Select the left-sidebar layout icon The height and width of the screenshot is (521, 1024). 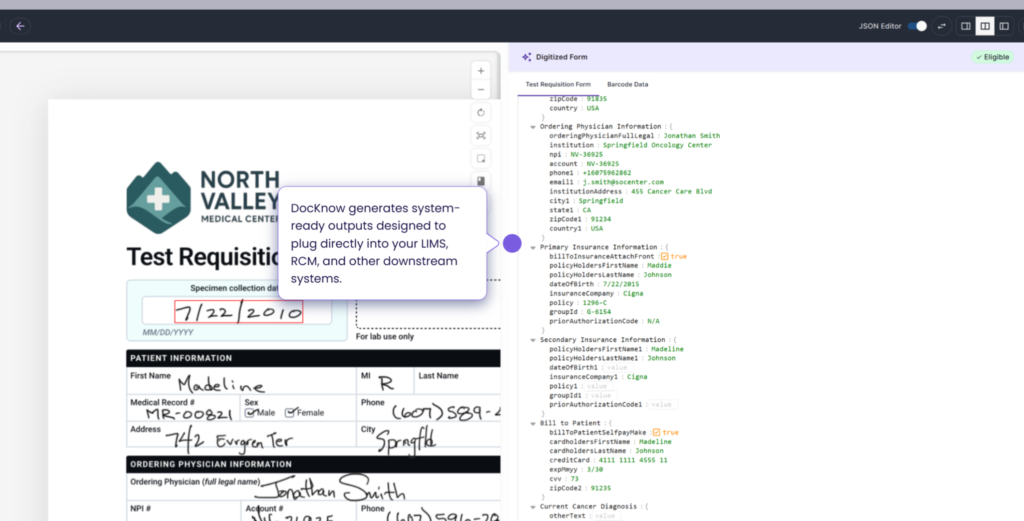pyautogui.click(x=1004, y=26)
